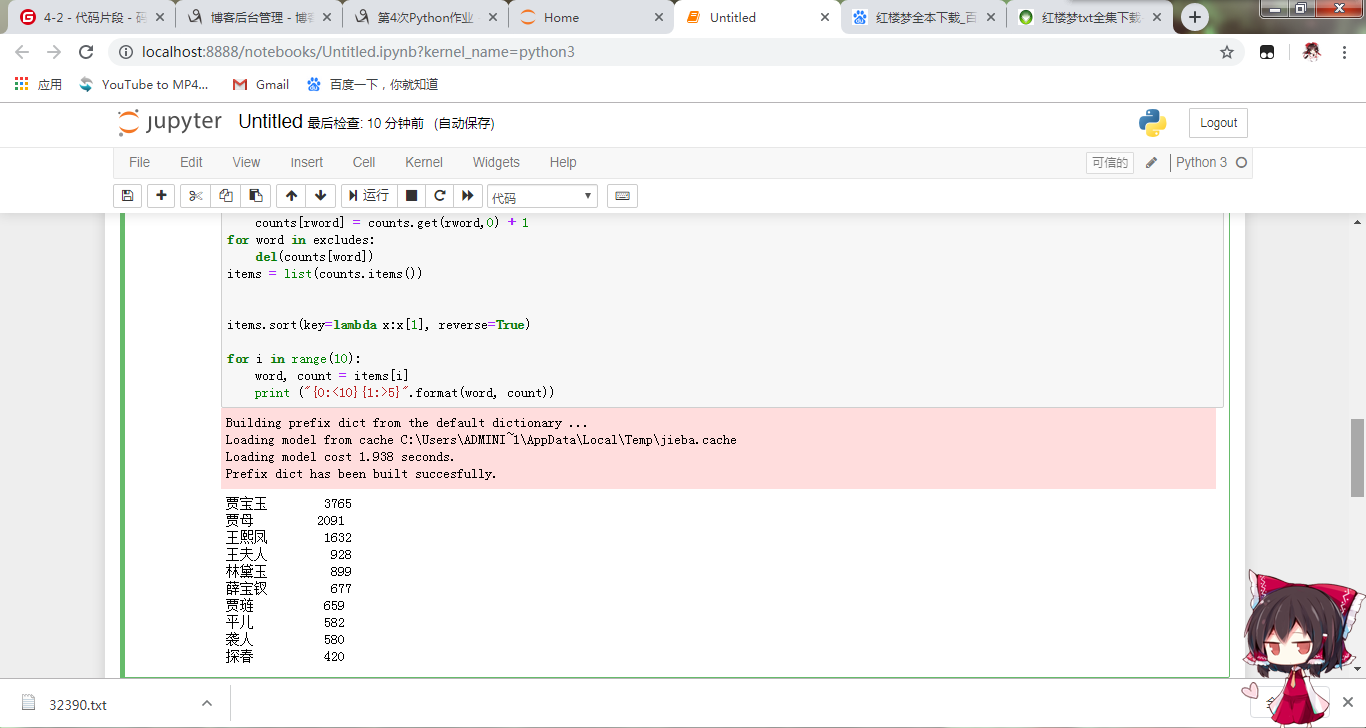Restart kernel and rerun all fast-forward icon

pos(467,196)
